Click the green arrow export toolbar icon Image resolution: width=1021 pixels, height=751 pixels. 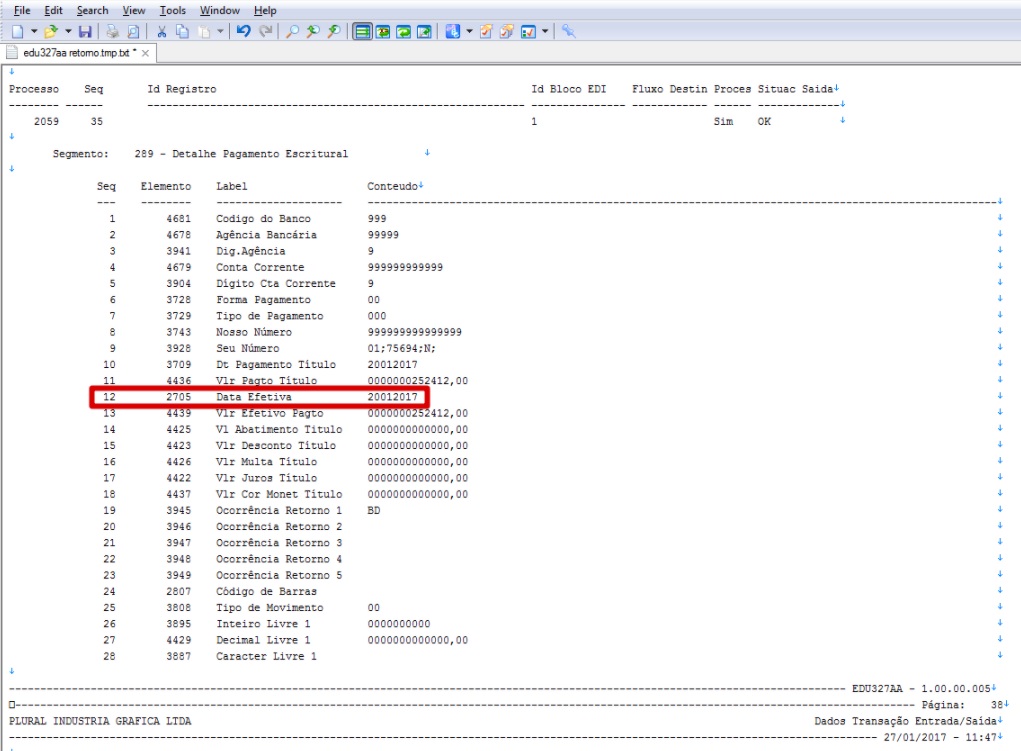pyautogui.click(x=425, y=31)
